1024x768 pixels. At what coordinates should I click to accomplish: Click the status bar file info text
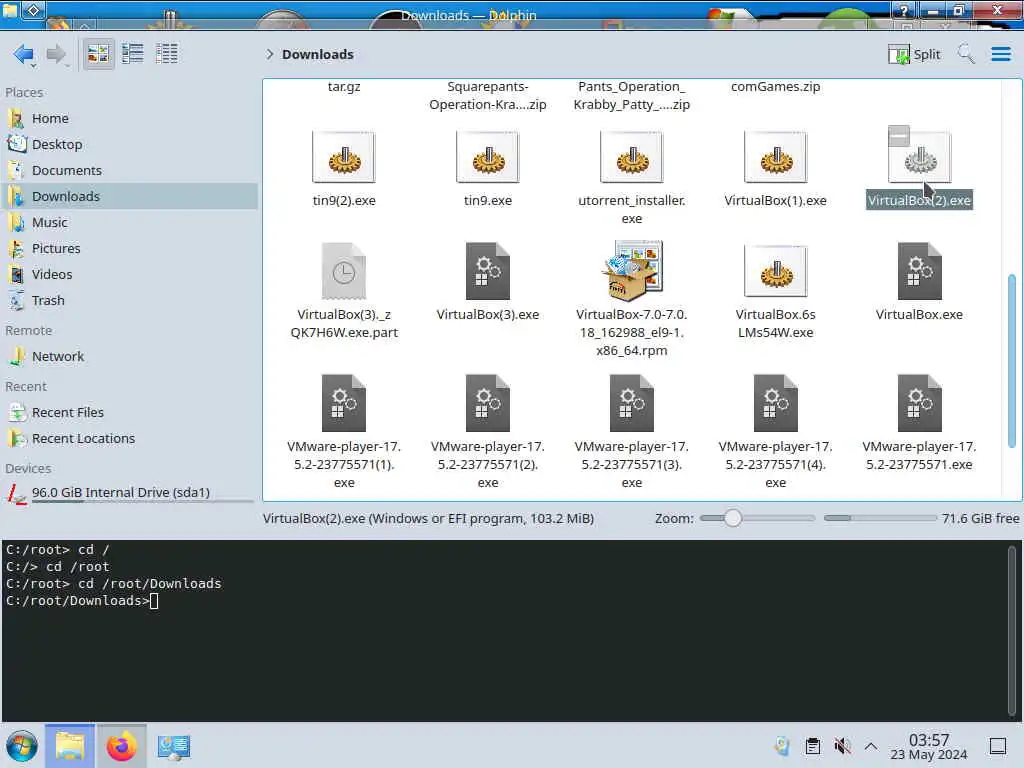pyautogui.click(x=428, y=519)
